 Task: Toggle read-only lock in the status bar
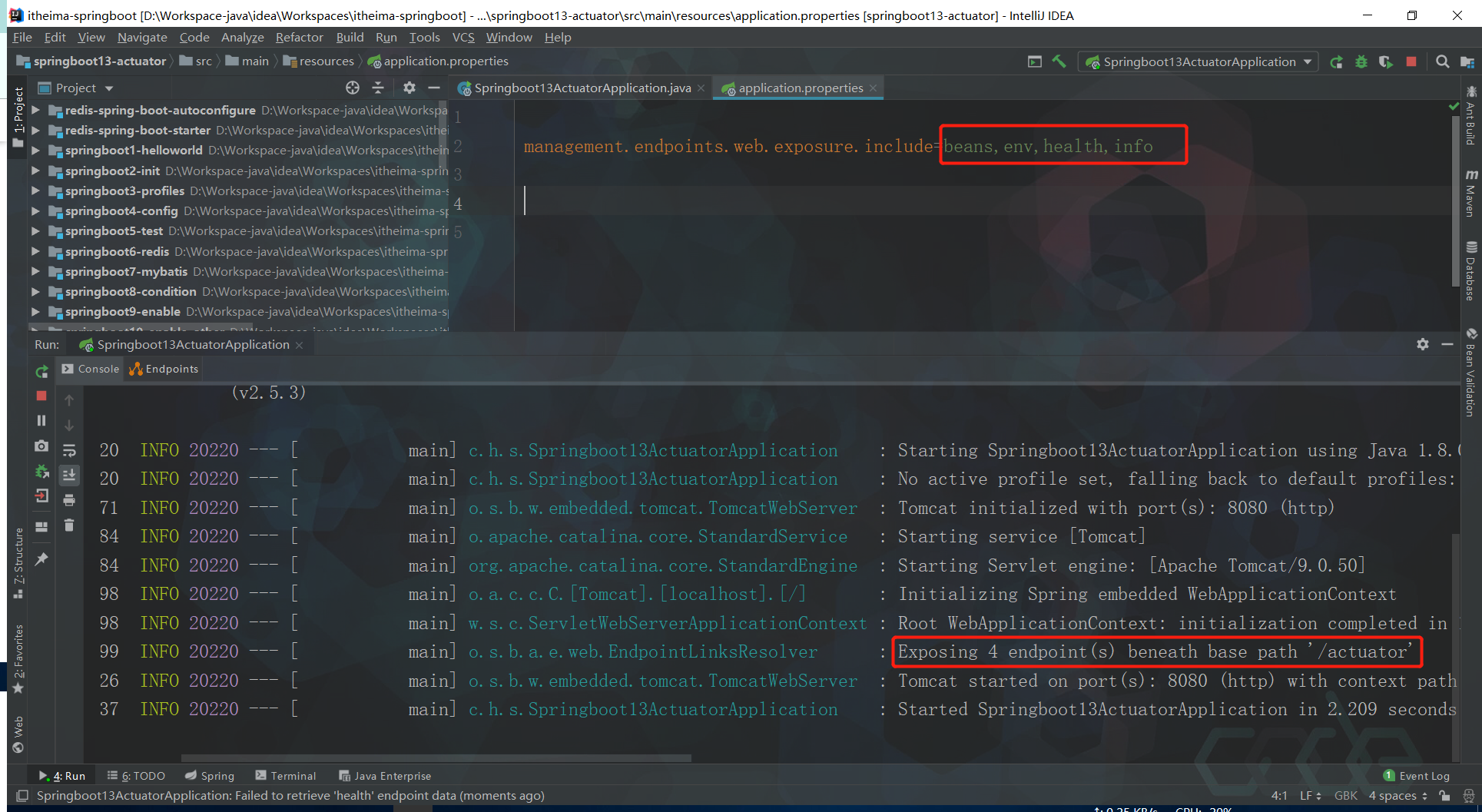click(1445, 796)
